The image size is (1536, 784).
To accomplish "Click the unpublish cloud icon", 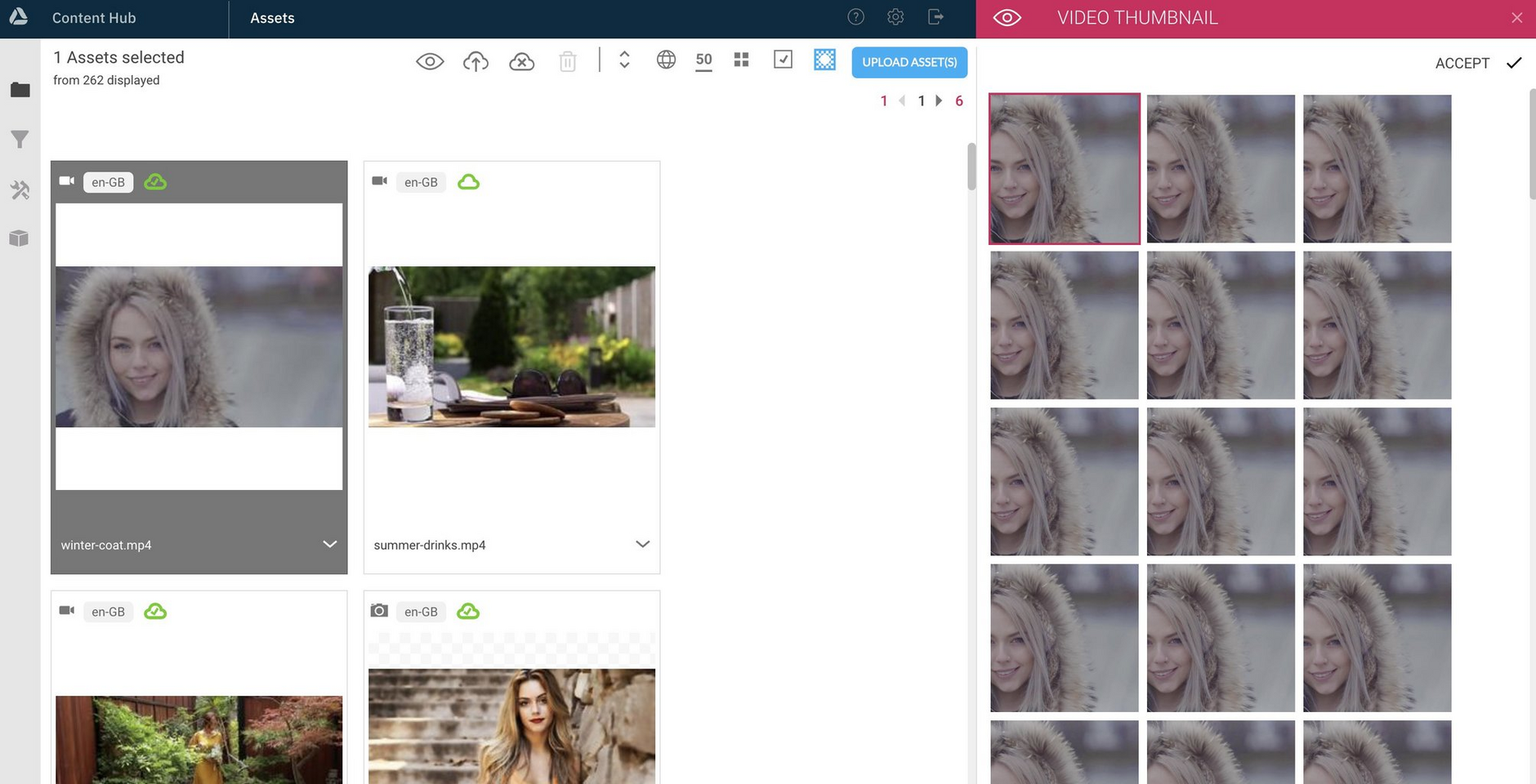I will 521,61.
